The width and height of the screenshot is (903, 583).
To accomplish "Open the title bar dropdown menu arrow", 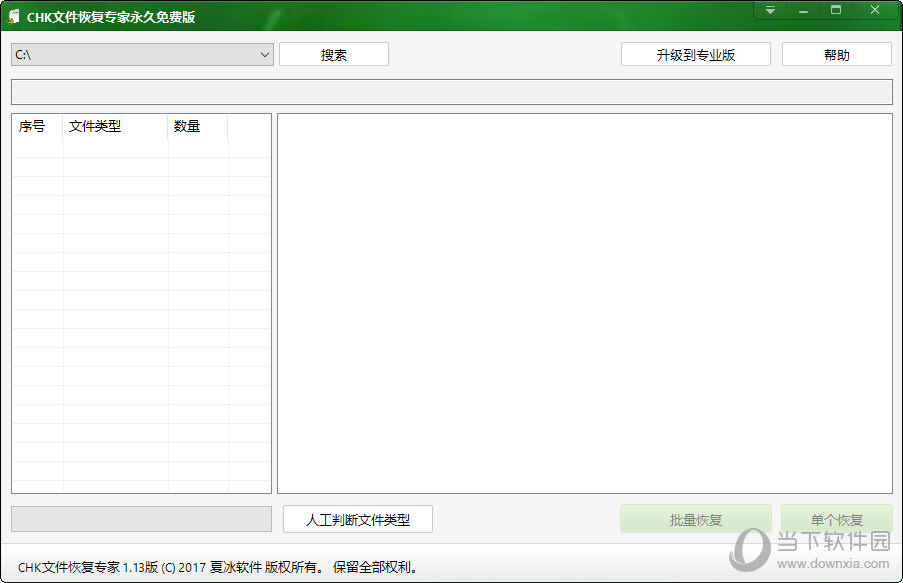I will (770, 10).
